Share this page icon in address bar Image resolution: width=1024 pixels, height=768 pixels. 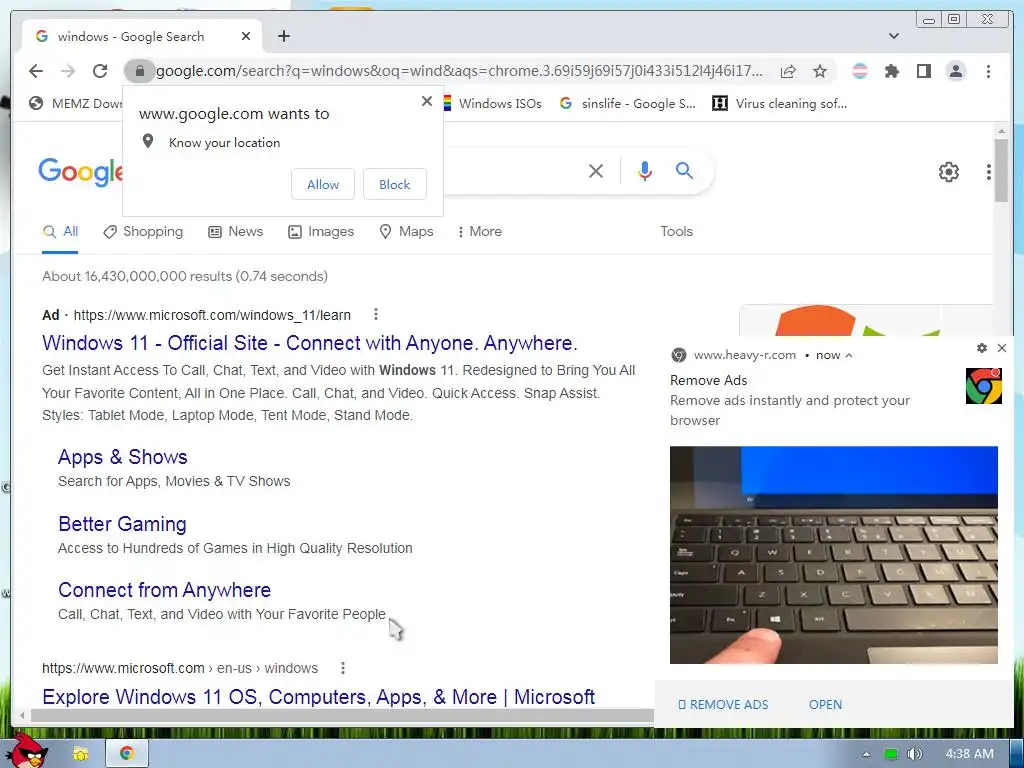click(x=788, y=71)
